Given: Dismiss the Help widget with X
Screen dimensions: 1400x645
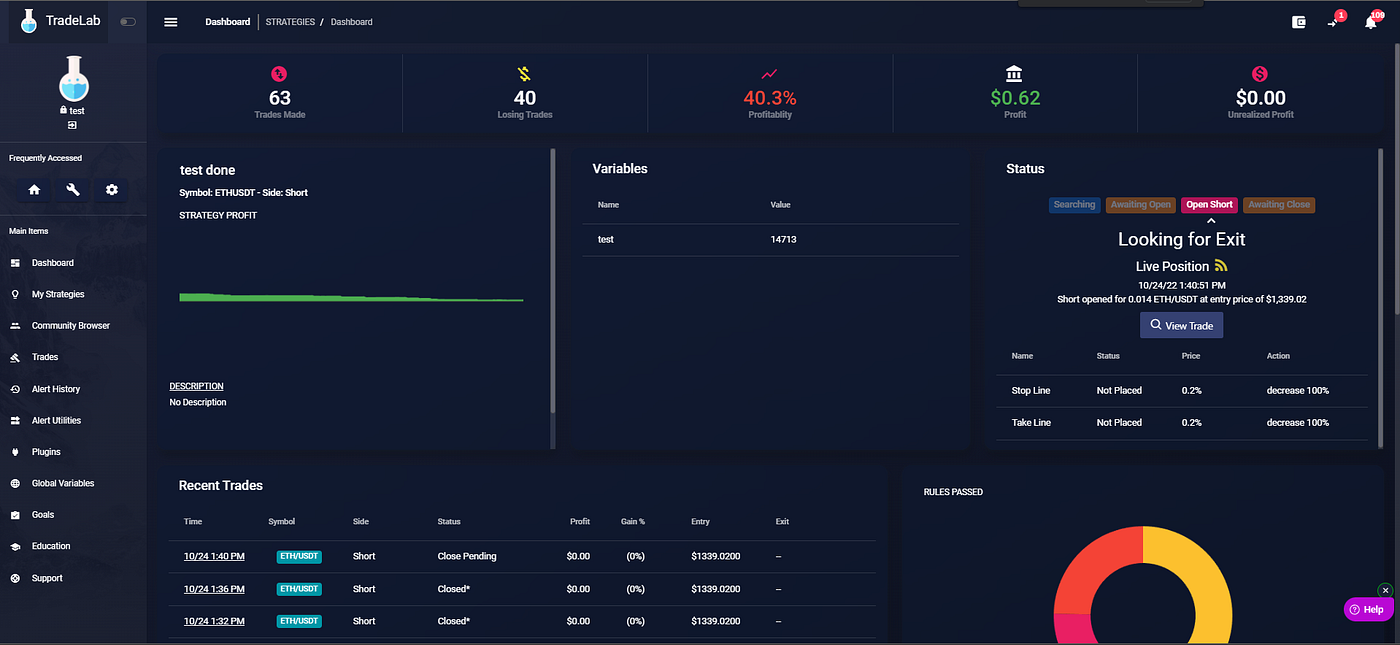Looking at the screenshot, I should click(x=1385, y=591).
